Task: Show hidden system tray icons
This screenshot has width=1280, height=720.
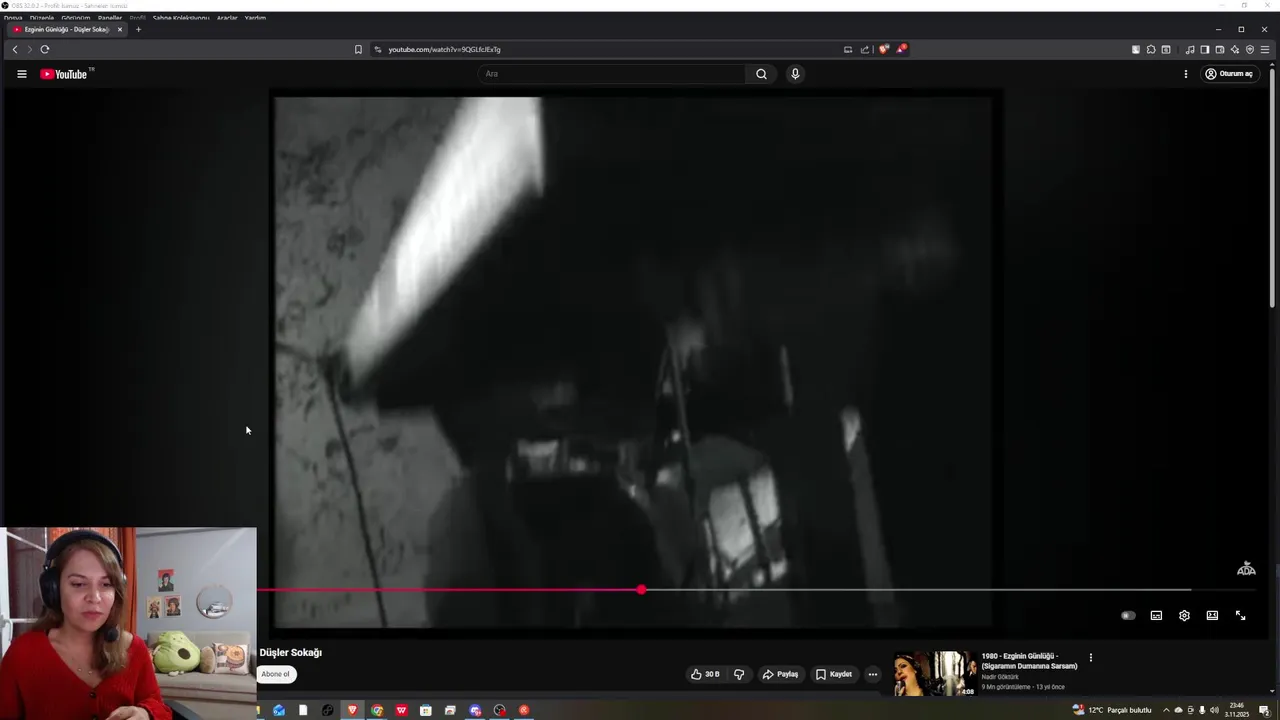Action: coord(1165,710)
